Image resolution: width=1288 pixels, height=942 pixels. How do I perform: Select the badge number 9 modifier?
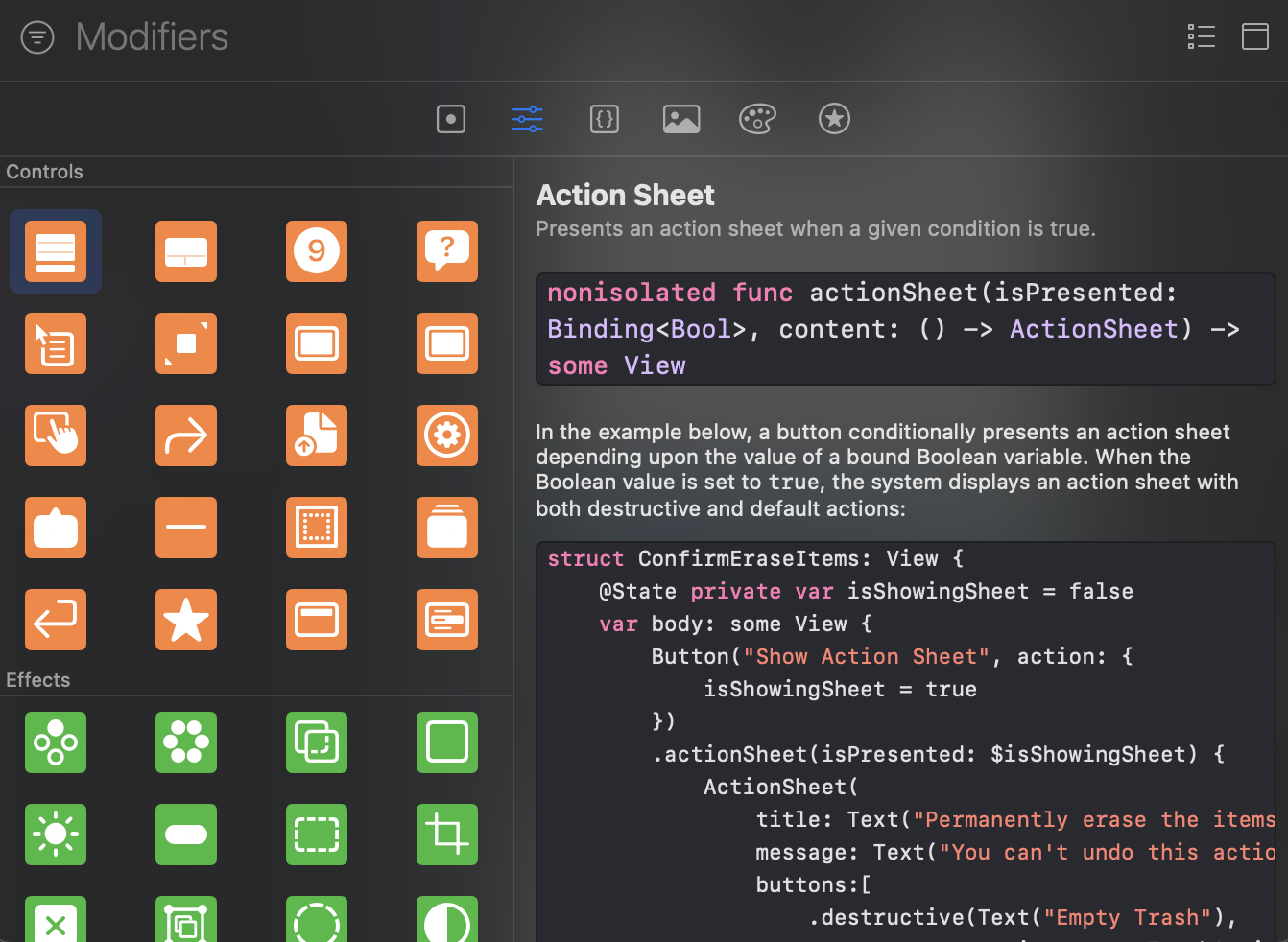317,251
